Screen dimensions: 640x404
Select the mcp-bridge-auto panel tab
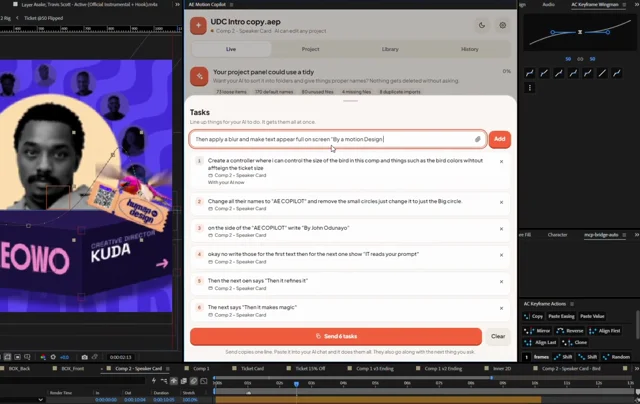pos(601,235)
